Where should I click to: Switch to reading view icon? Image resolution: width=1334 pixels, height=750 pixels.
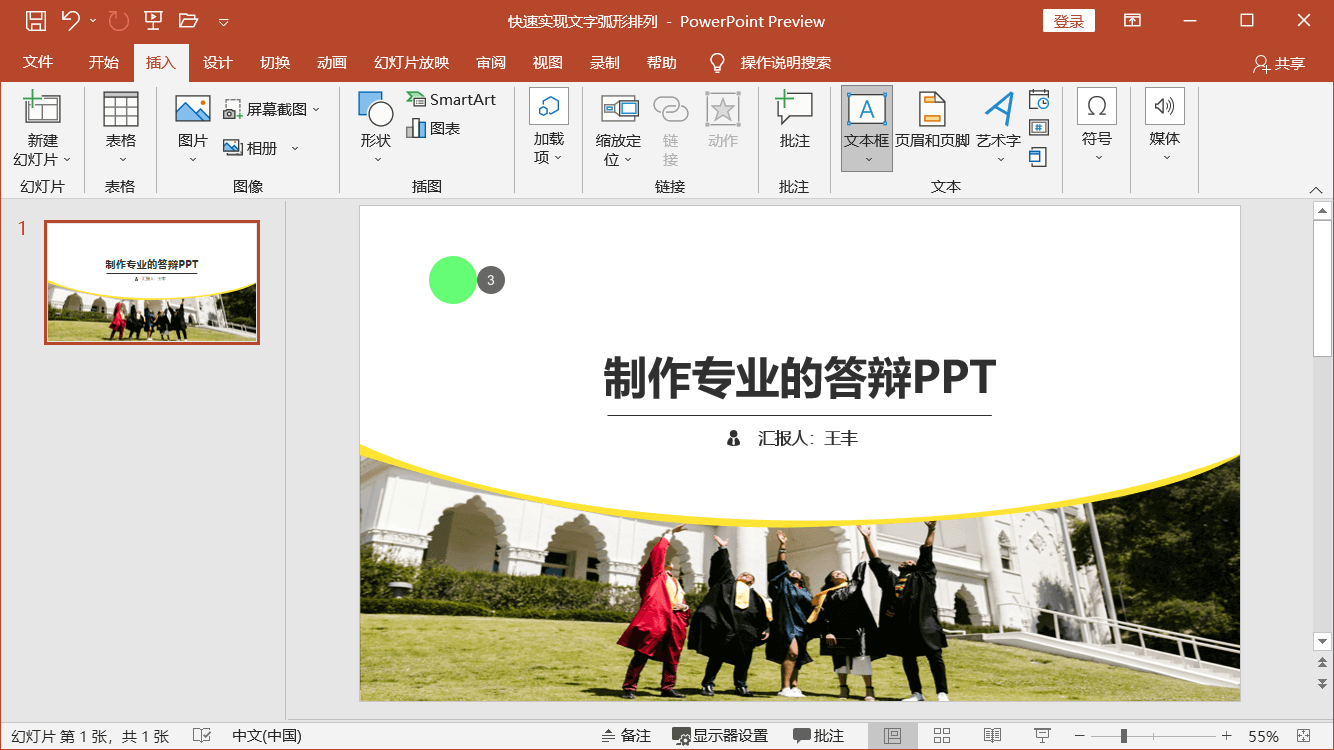coord(992,736)
